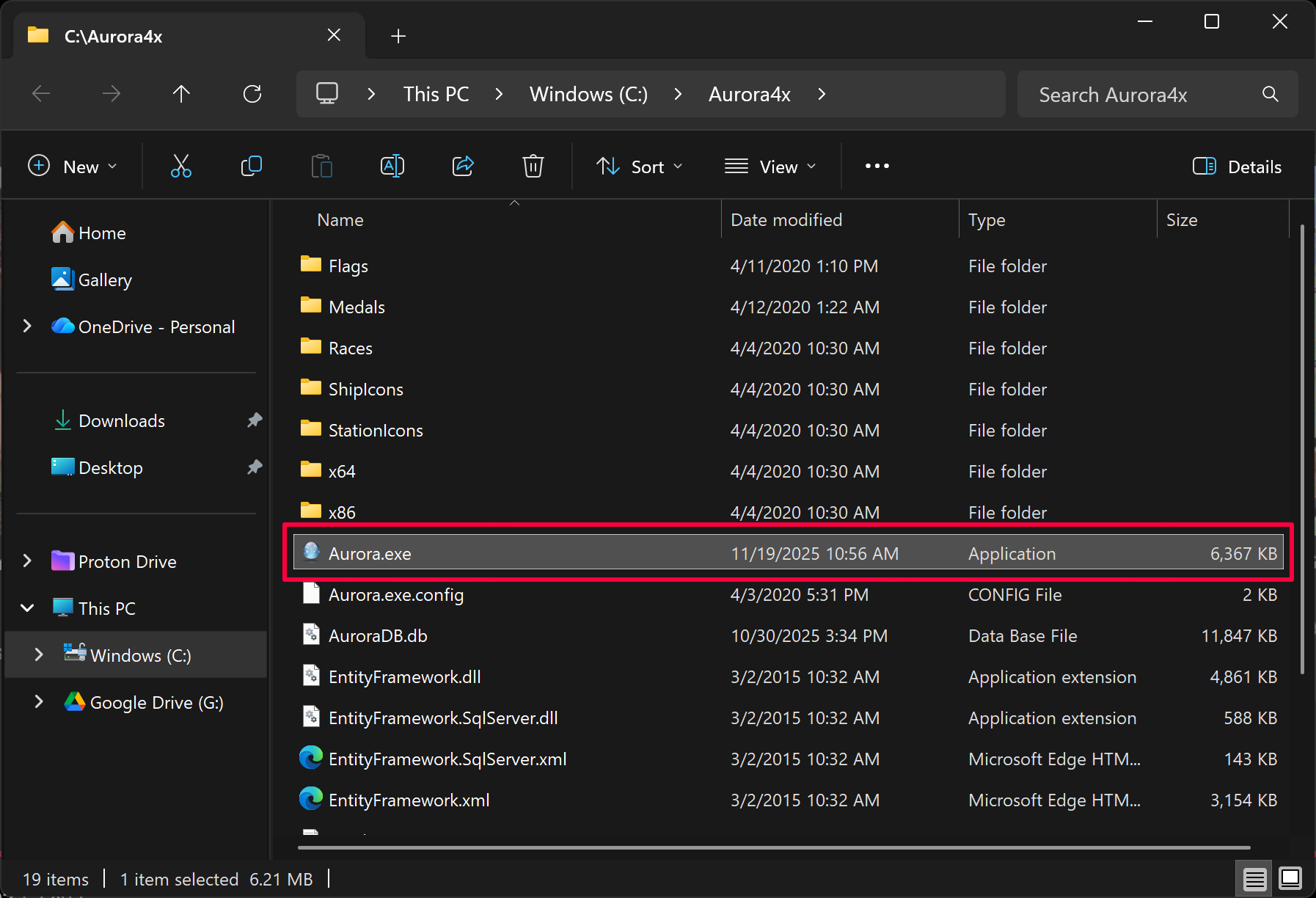
Task: Click the Rename icon in toolbar
Action: [x=392, y=167]
